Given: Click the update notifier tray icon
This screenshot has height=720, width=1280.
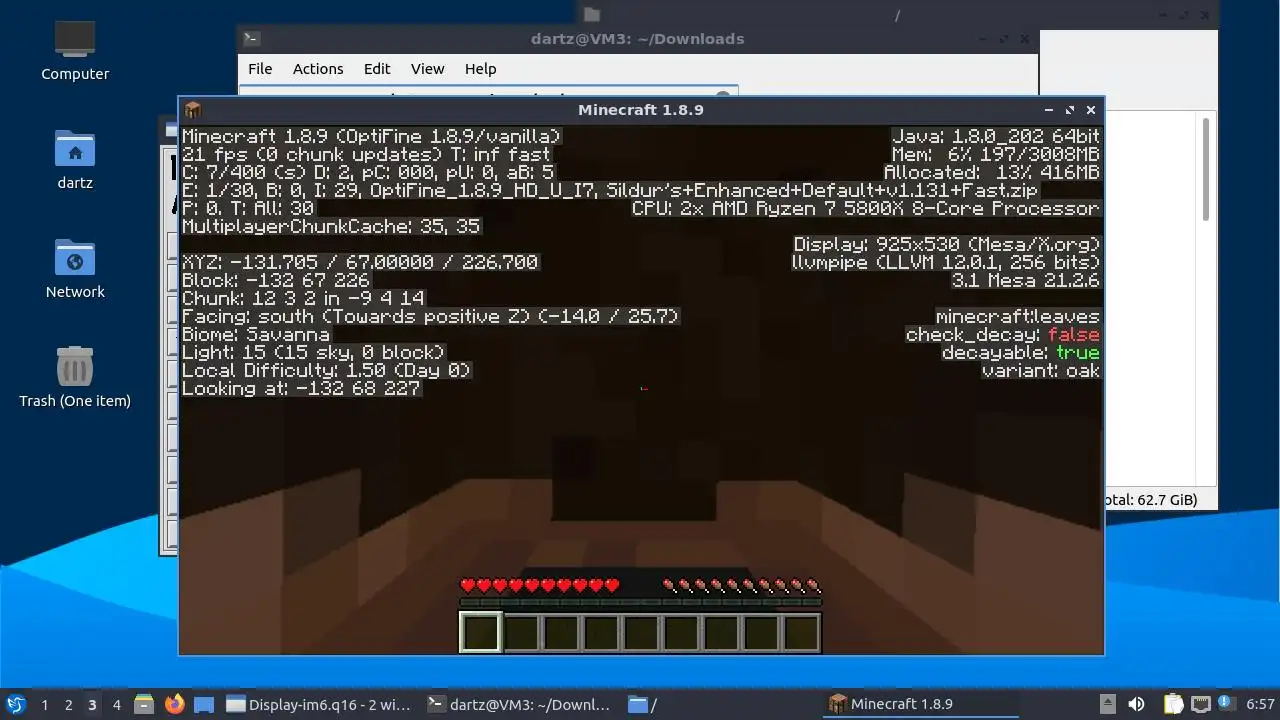Looking at the screenshot, I should tap(1224, 704).
